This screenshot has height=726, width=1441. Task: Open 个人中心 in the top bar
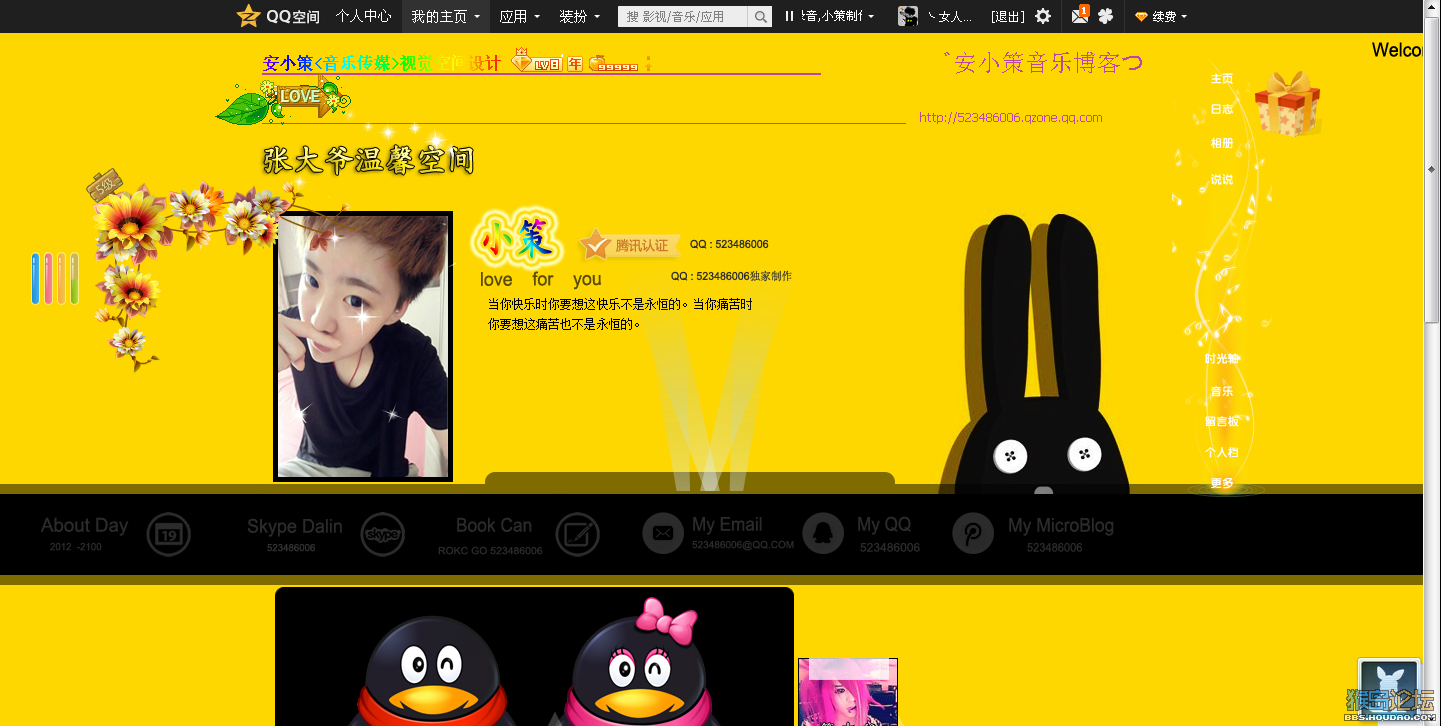click(x=363, y=16)
